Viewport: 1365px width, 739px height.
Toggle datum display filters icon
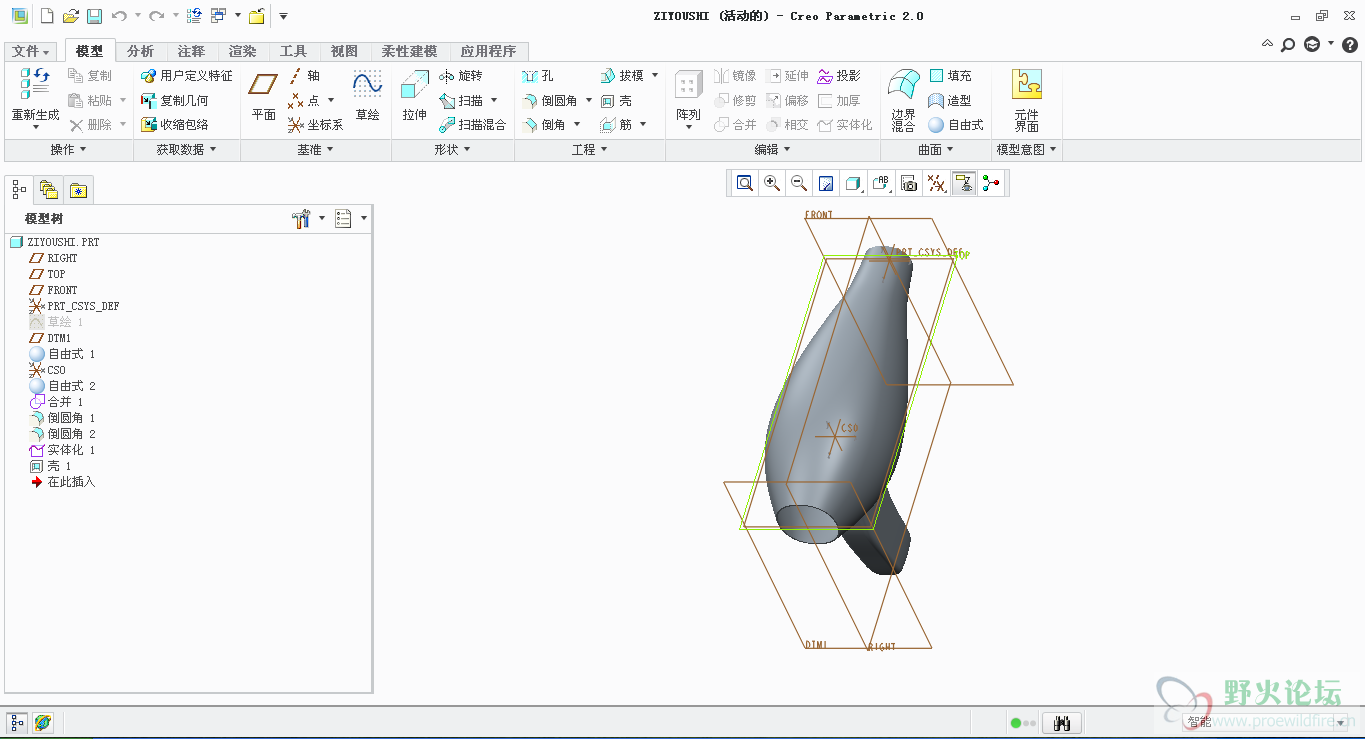936,183
